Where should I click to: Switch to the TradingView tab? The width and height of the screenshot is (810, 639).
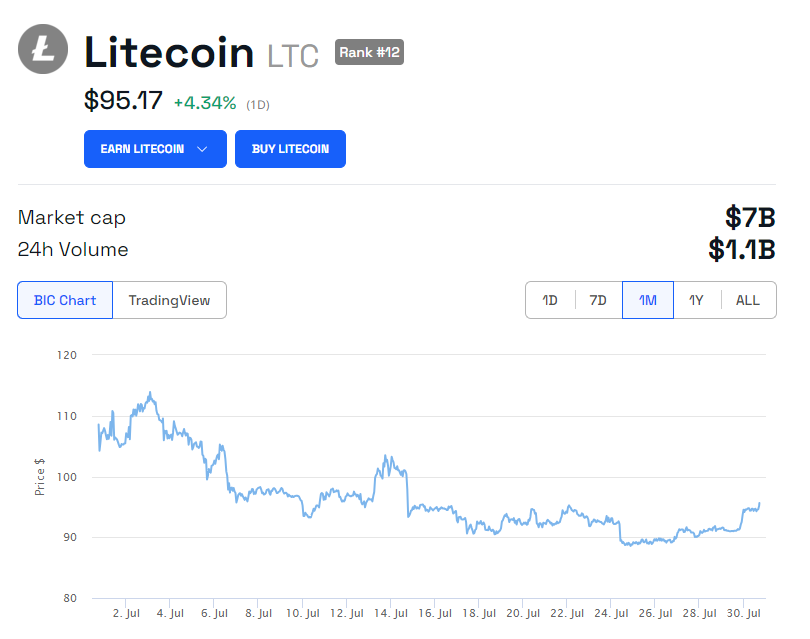[x=169, y=300]
